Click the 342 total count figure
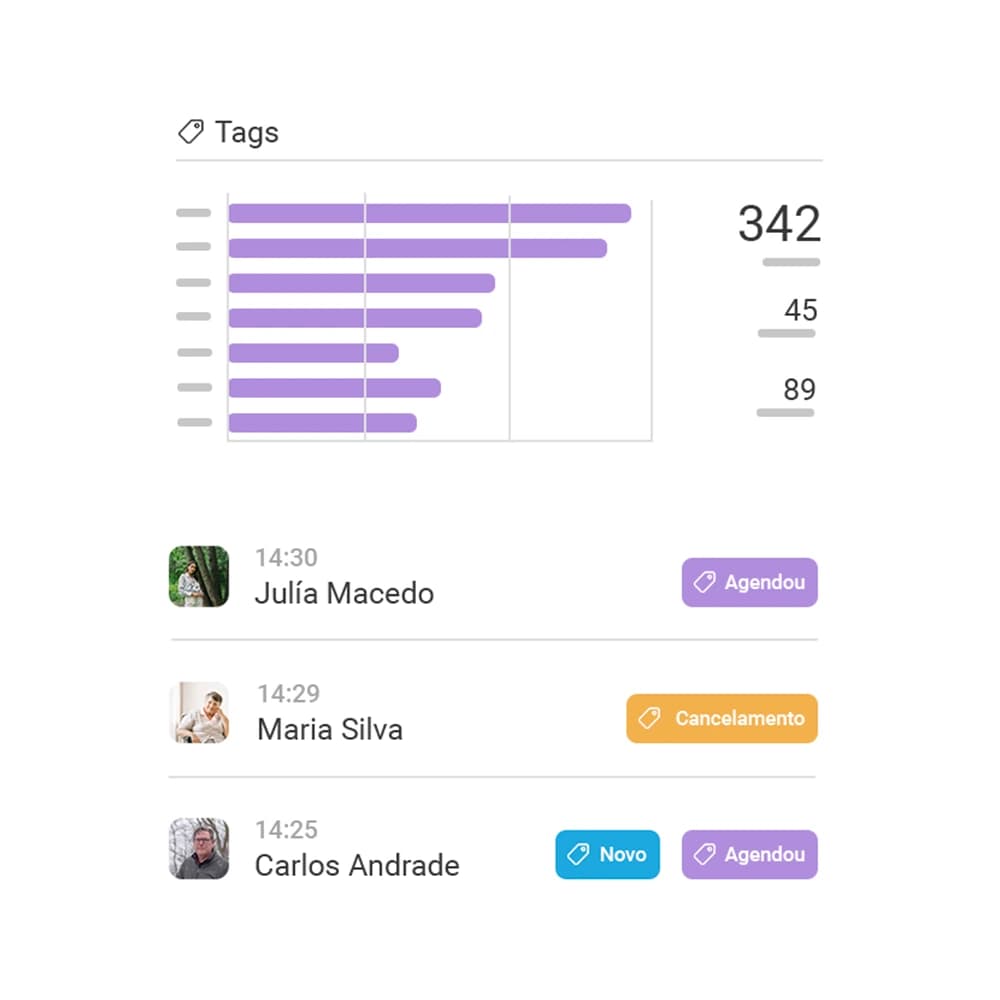 (x=779, y=224)
